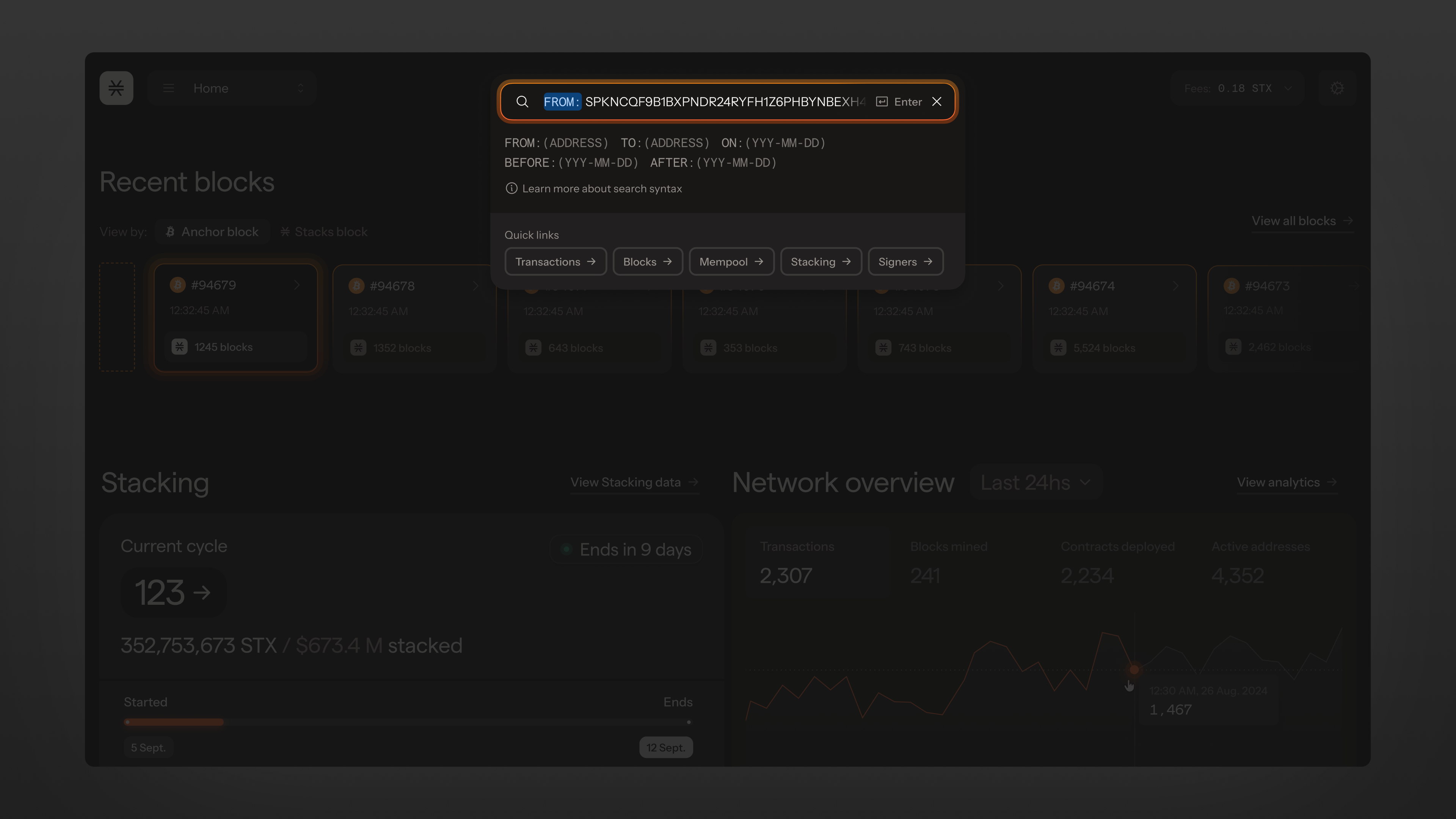Open View Stacking data link
1456x819 pixels.
[x=634, y=483]
